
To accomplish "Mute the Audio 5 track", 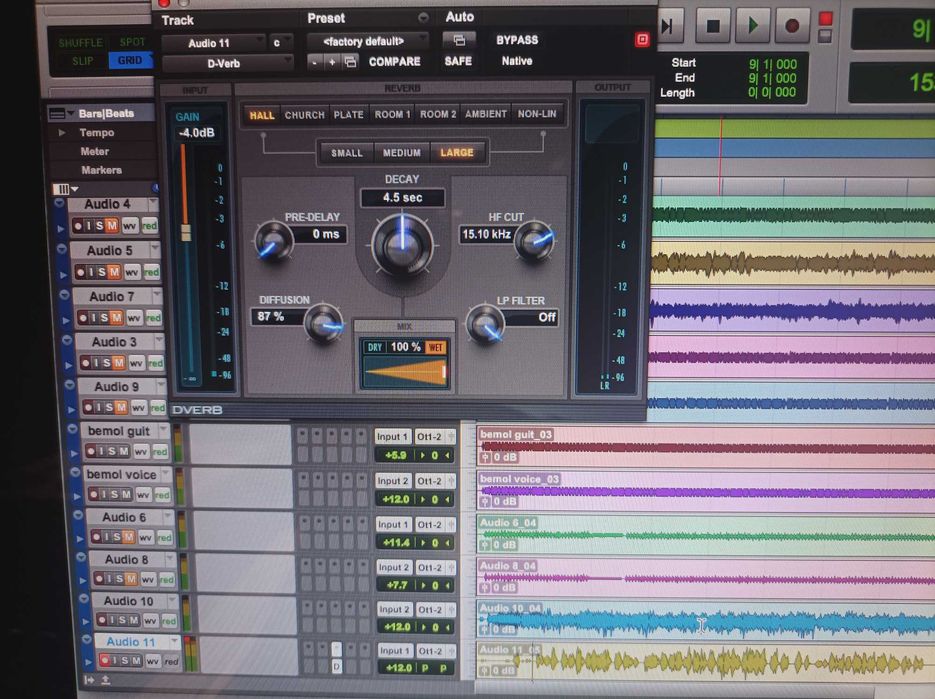I will click(x=114, y=273).
